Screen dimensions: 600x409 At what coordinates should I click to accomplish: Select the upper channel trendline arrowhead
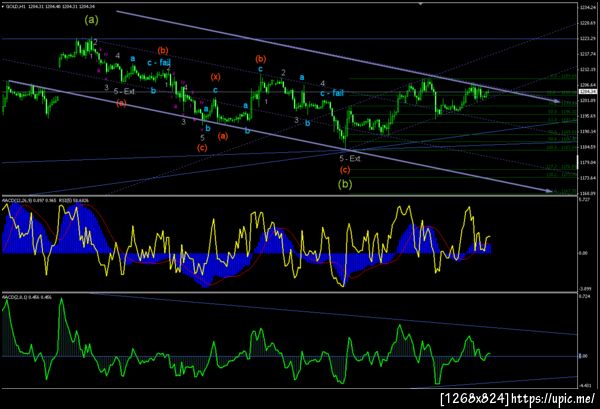pyautogui.click(x=556, y=101)
